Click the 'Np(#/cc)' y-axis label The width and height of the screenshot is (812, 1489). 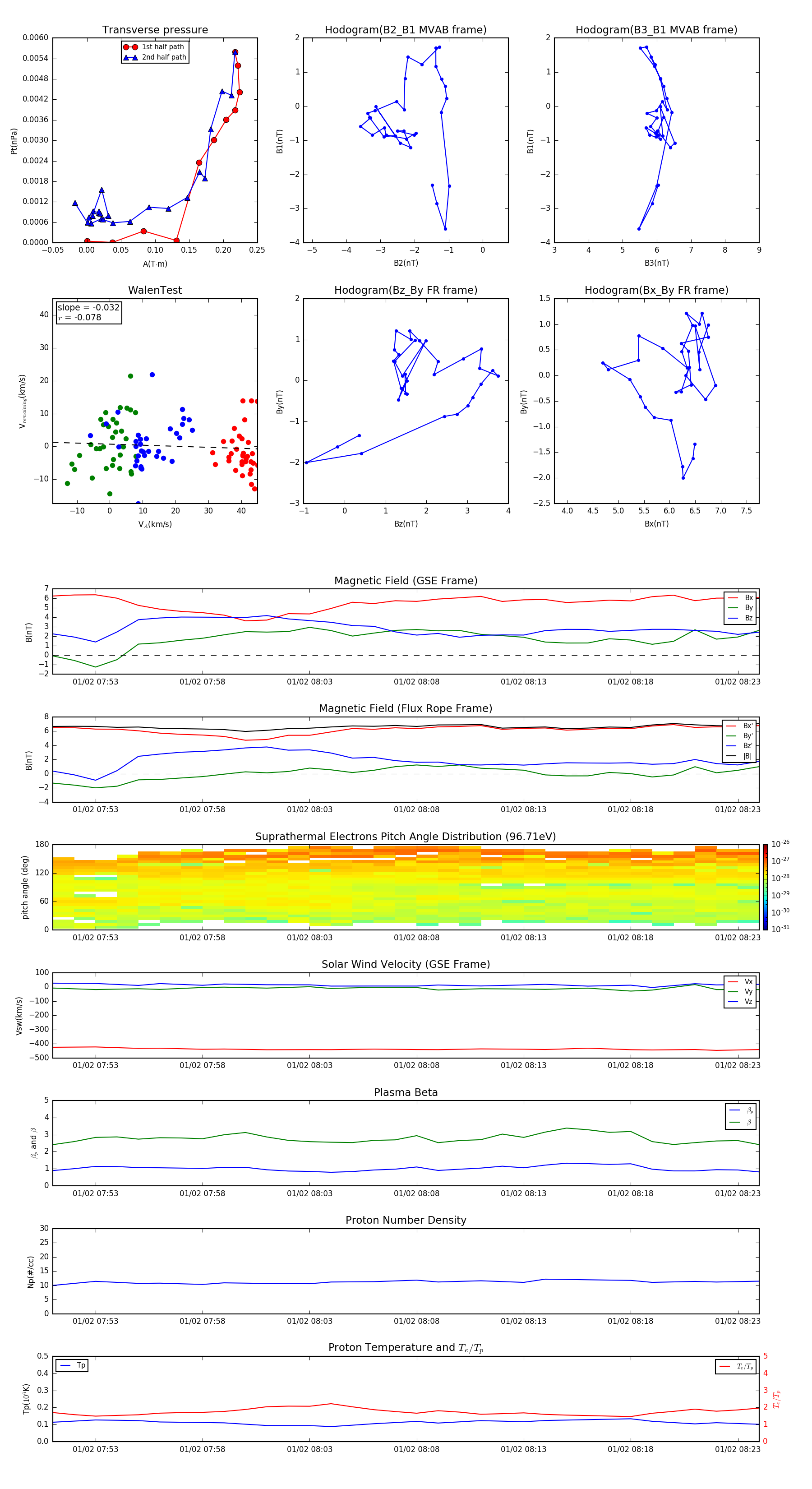[31, 1272]
